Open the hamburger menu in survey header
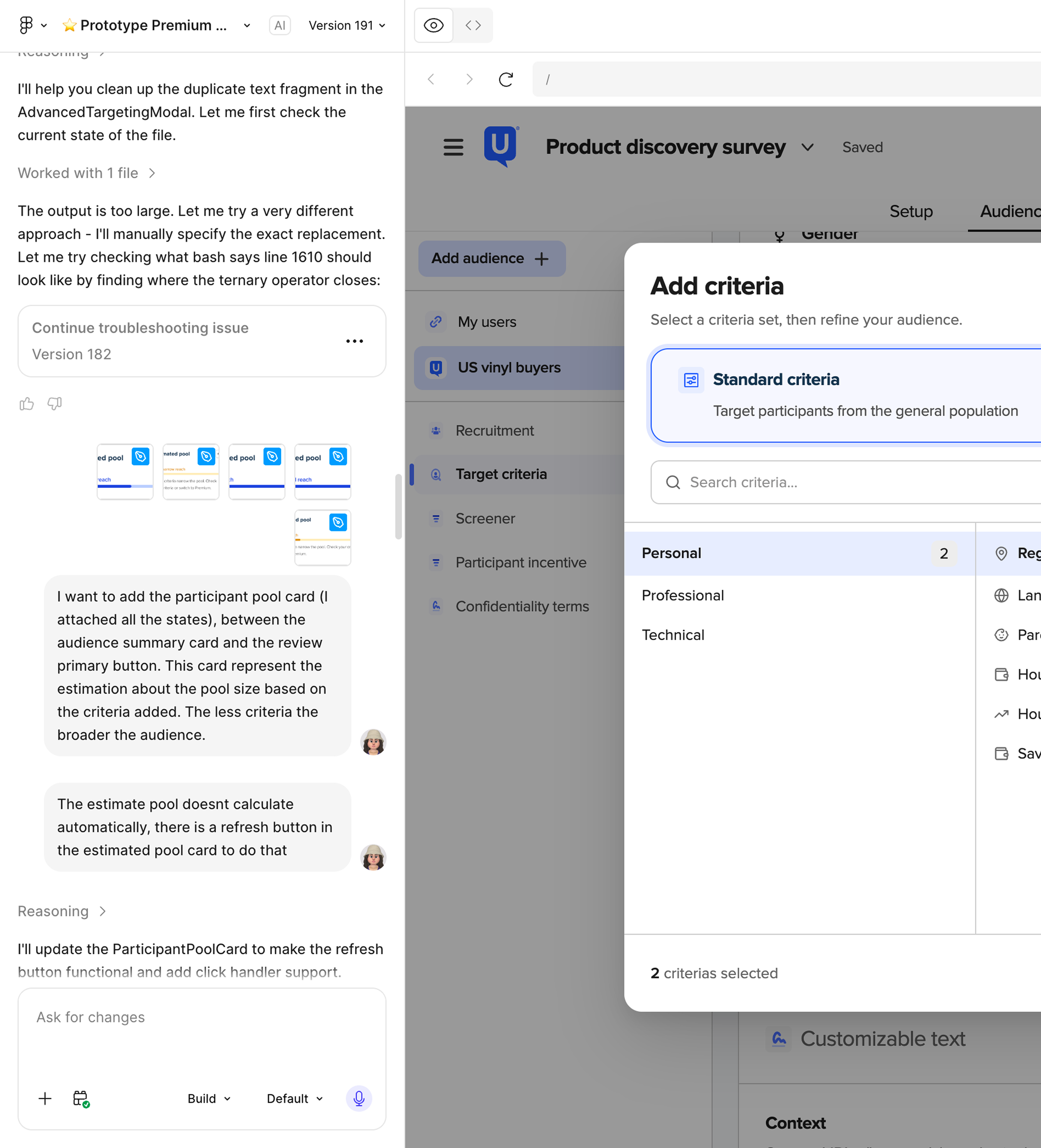 (453, 147)
